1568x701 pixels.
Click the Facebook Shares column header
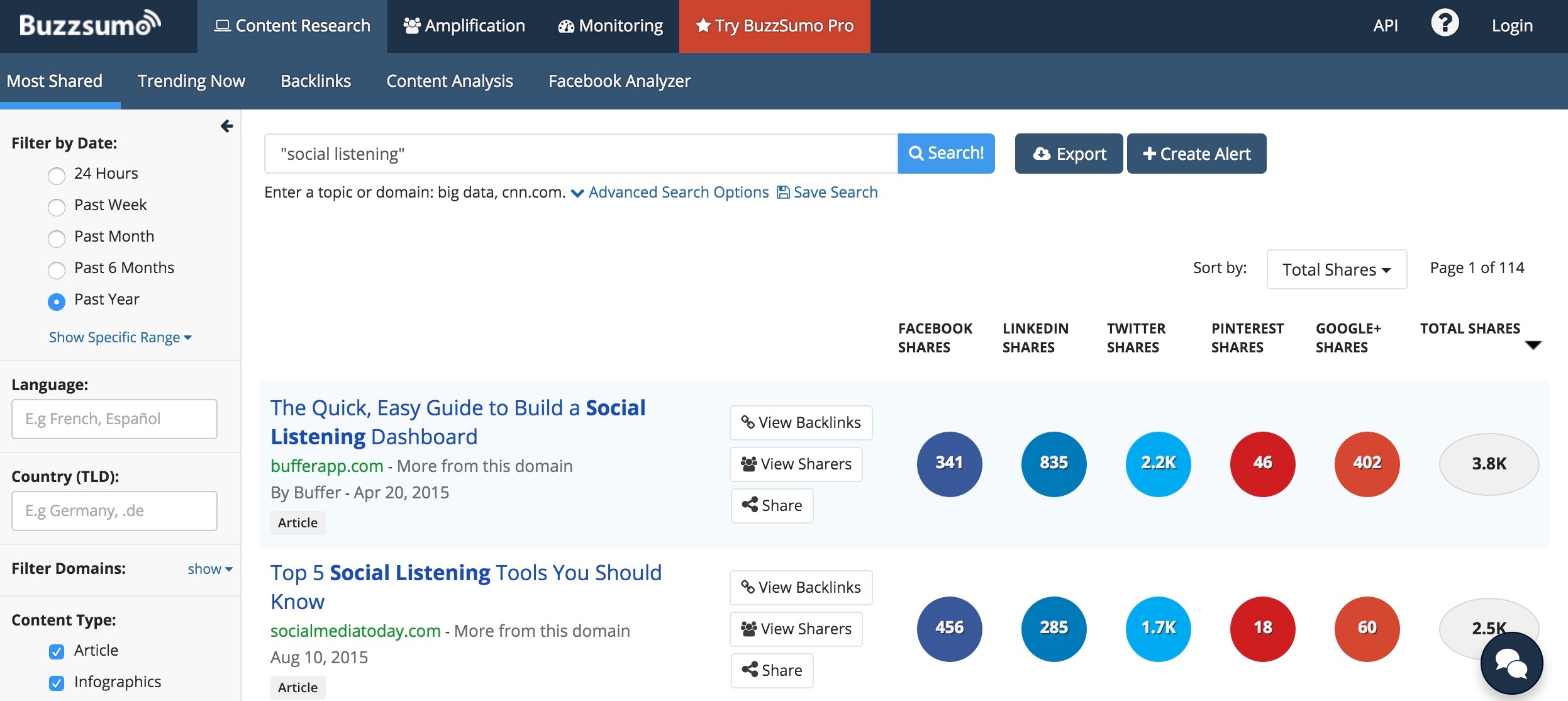(935, 338)
